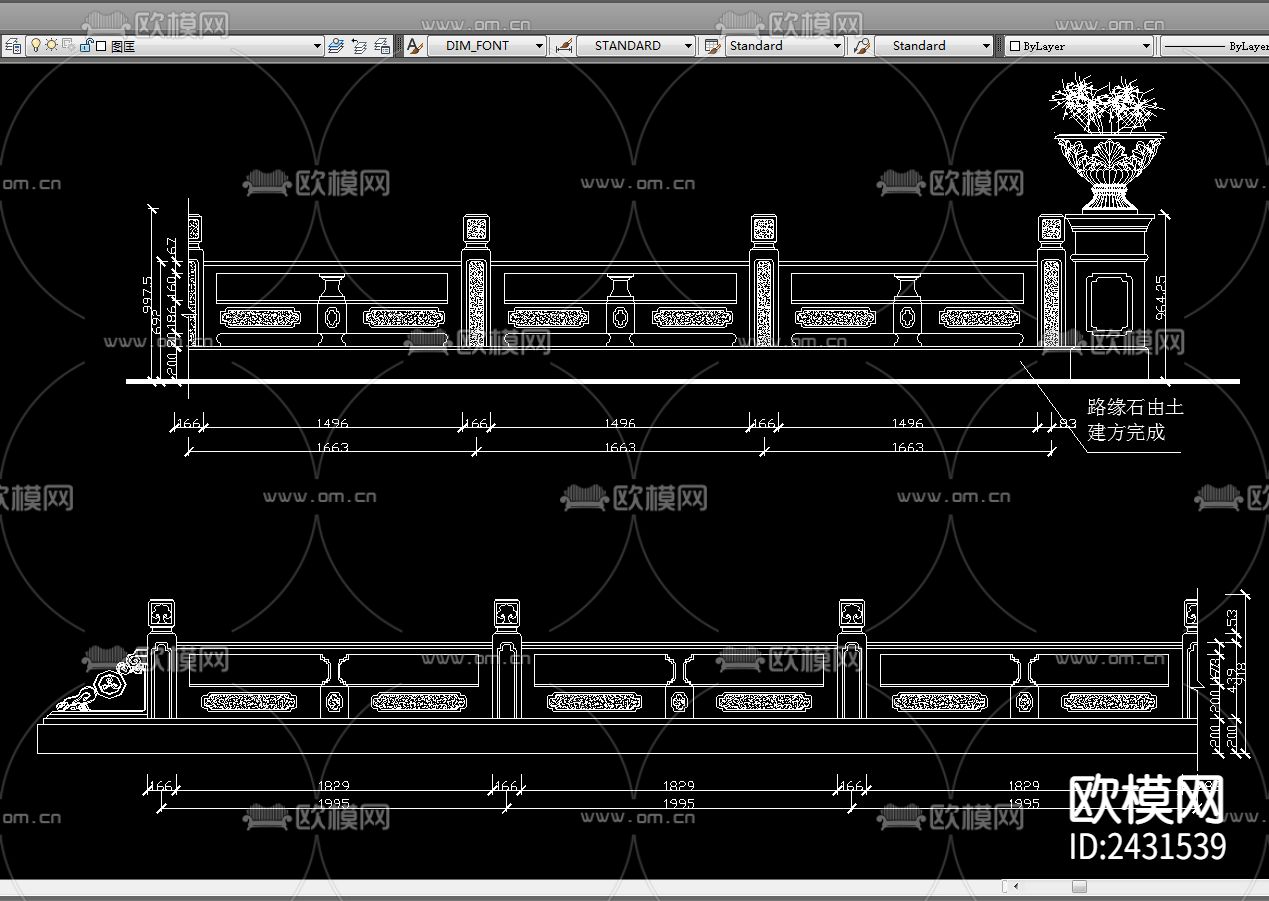This screenshot has width=1269, height=901.
Task: Expand the multileader style Standard dropdown
Action: tap(986, 46)
